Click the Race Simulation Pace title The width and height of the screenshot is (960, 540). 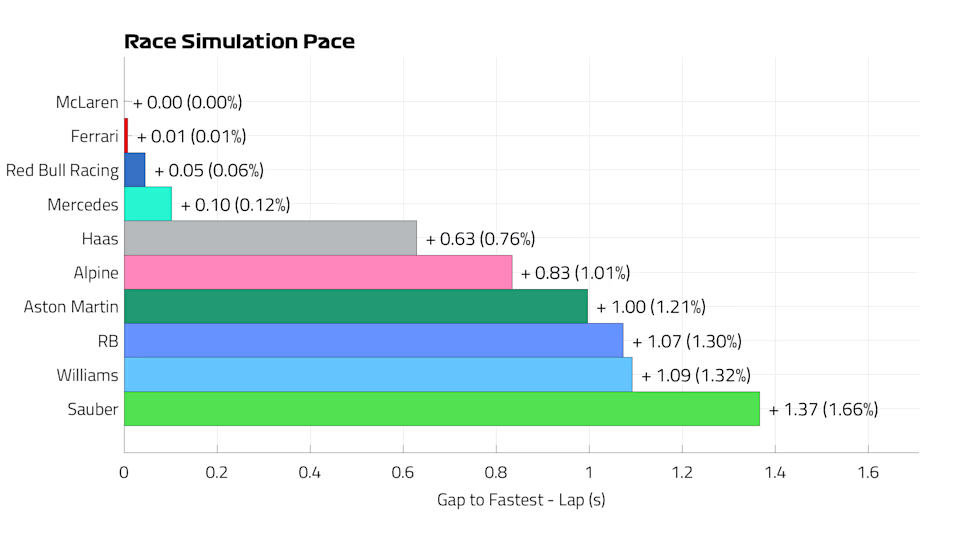[x=239, y=42]
